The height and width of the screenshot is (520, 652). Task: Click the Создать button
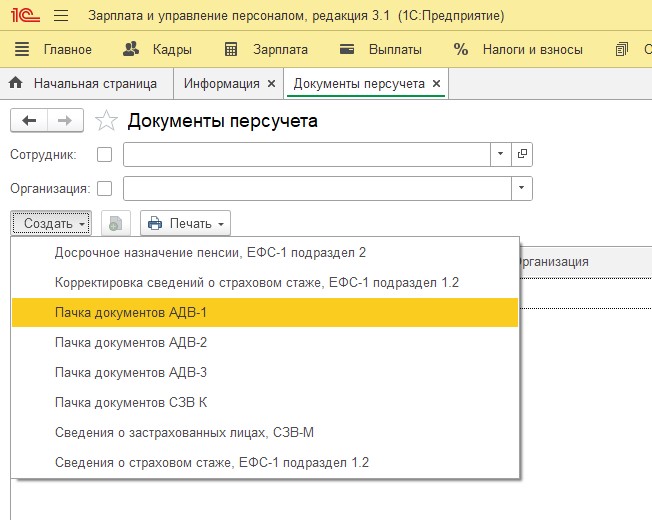(x=51, y=223)
